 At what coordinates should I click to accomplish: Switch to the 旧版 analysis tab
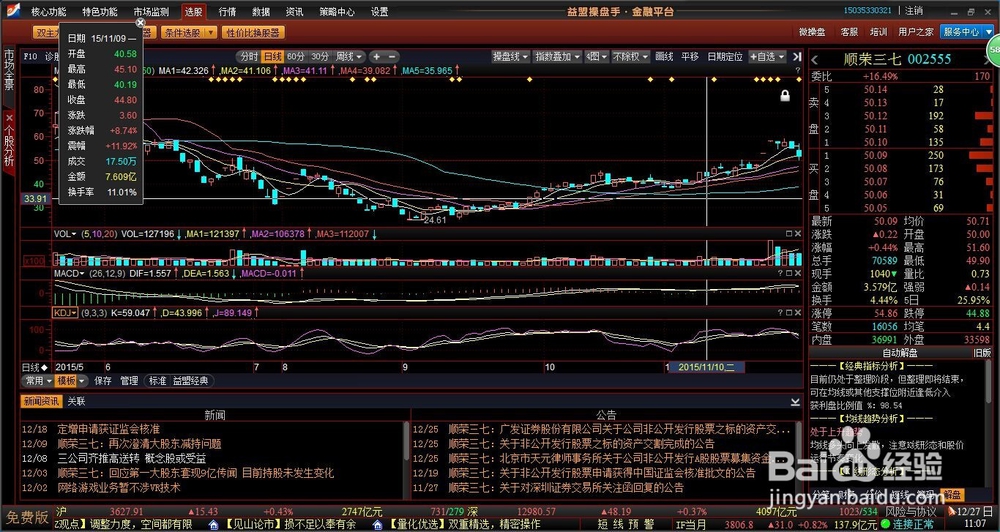(x=982, y=352)
